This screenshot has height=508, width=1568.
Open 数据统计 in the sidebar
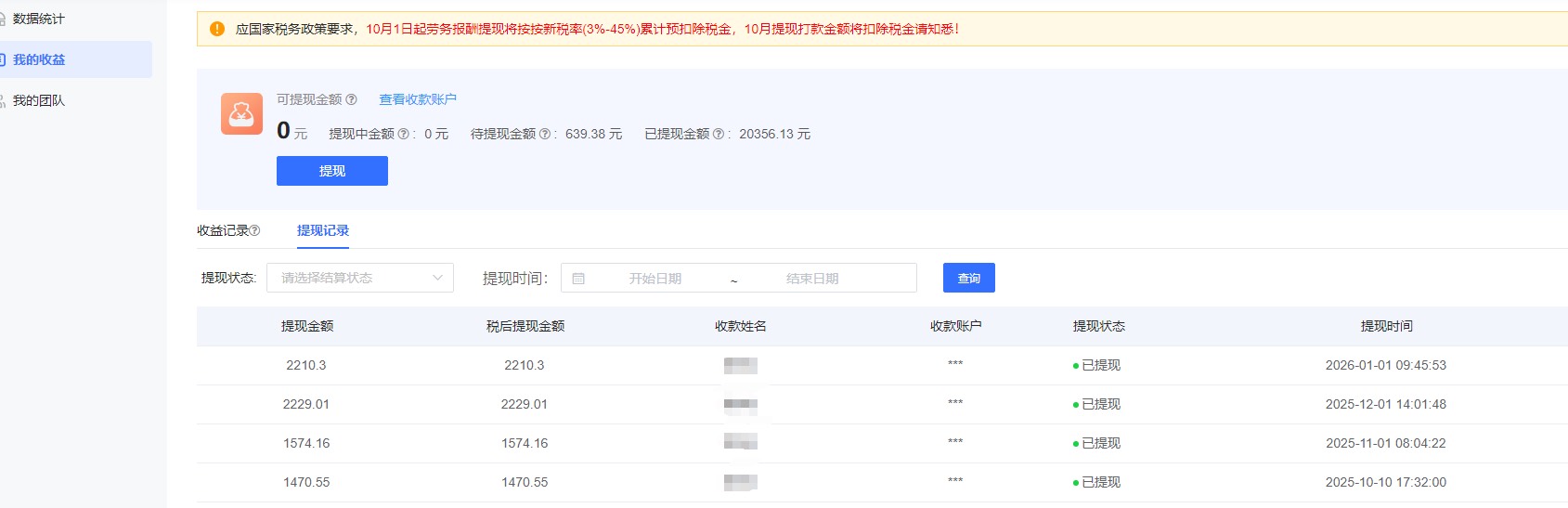pyautogui.click(x=39, y=19)
